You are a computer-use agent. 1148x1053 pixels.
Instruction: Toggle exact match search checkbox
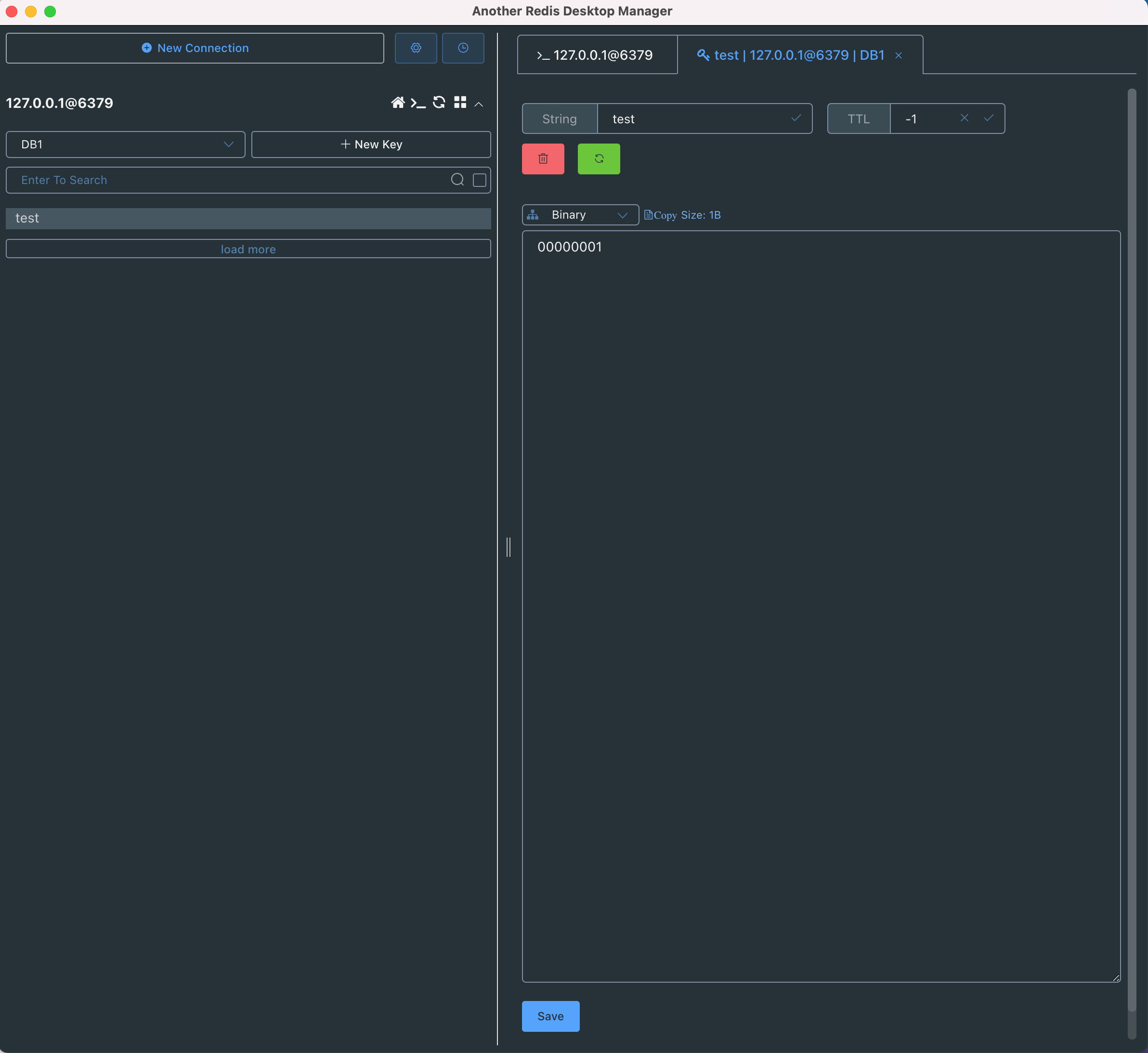pos(480,180)
